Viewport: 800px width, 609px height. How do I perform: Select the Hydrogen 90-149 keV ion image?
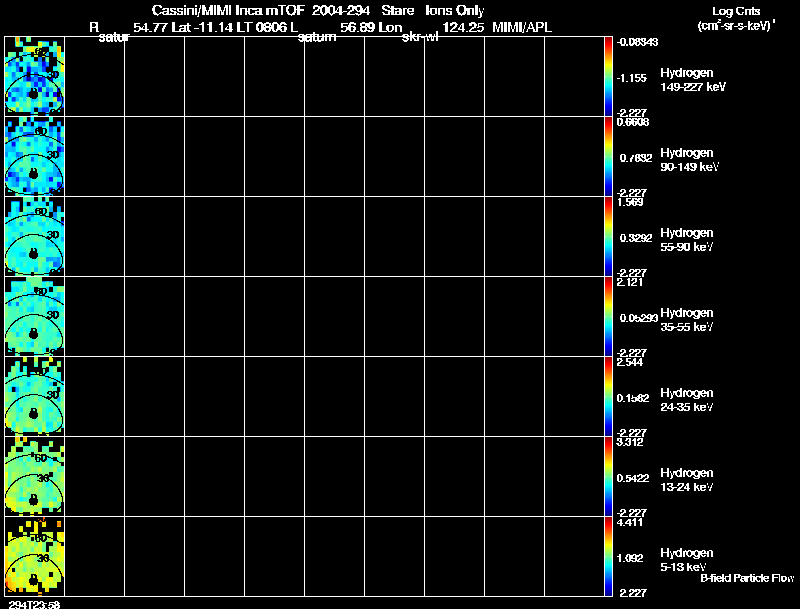[34, 156]
